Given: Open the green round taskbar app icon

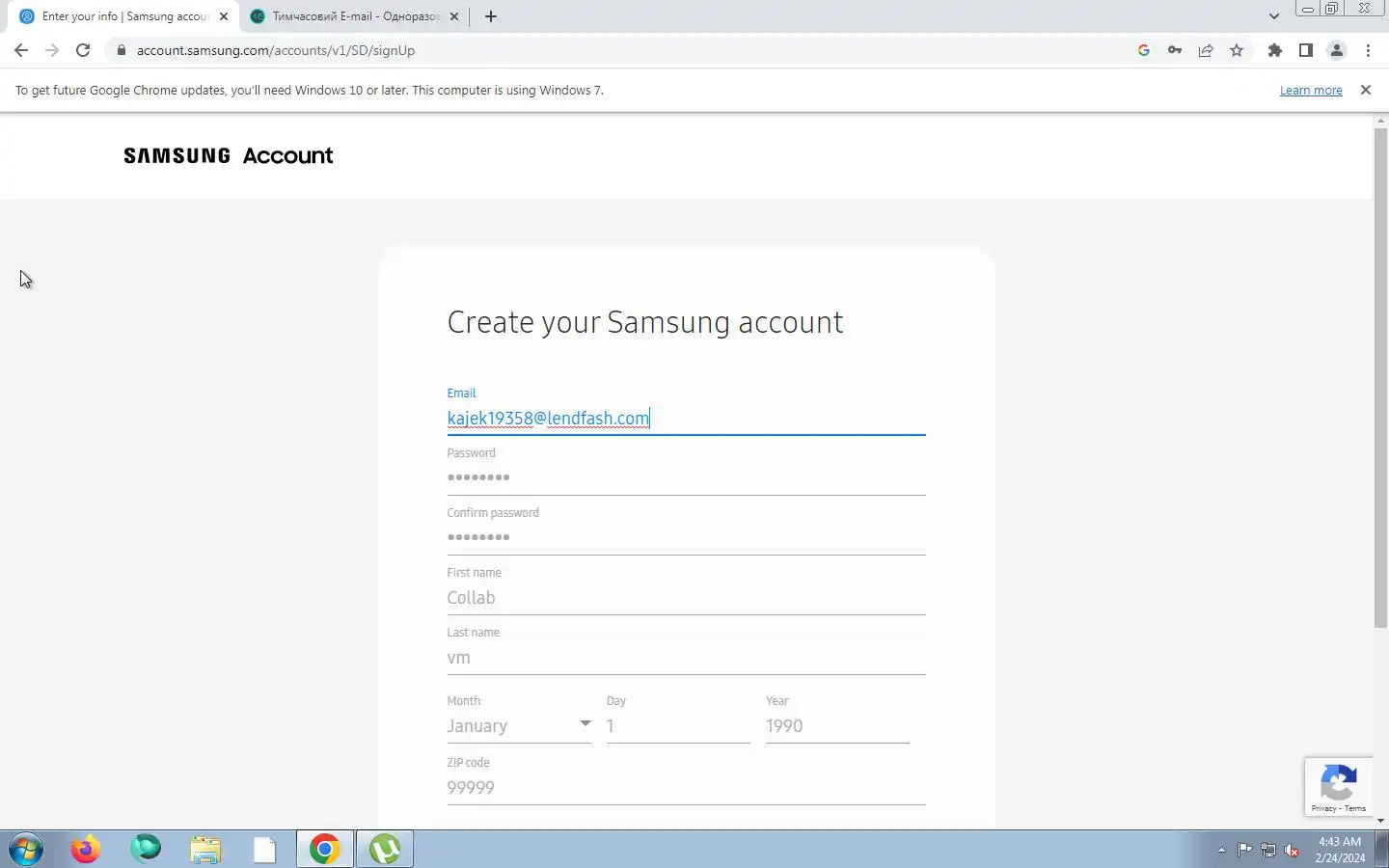Looking at the screenshot, I should click(x=146, y=850).
